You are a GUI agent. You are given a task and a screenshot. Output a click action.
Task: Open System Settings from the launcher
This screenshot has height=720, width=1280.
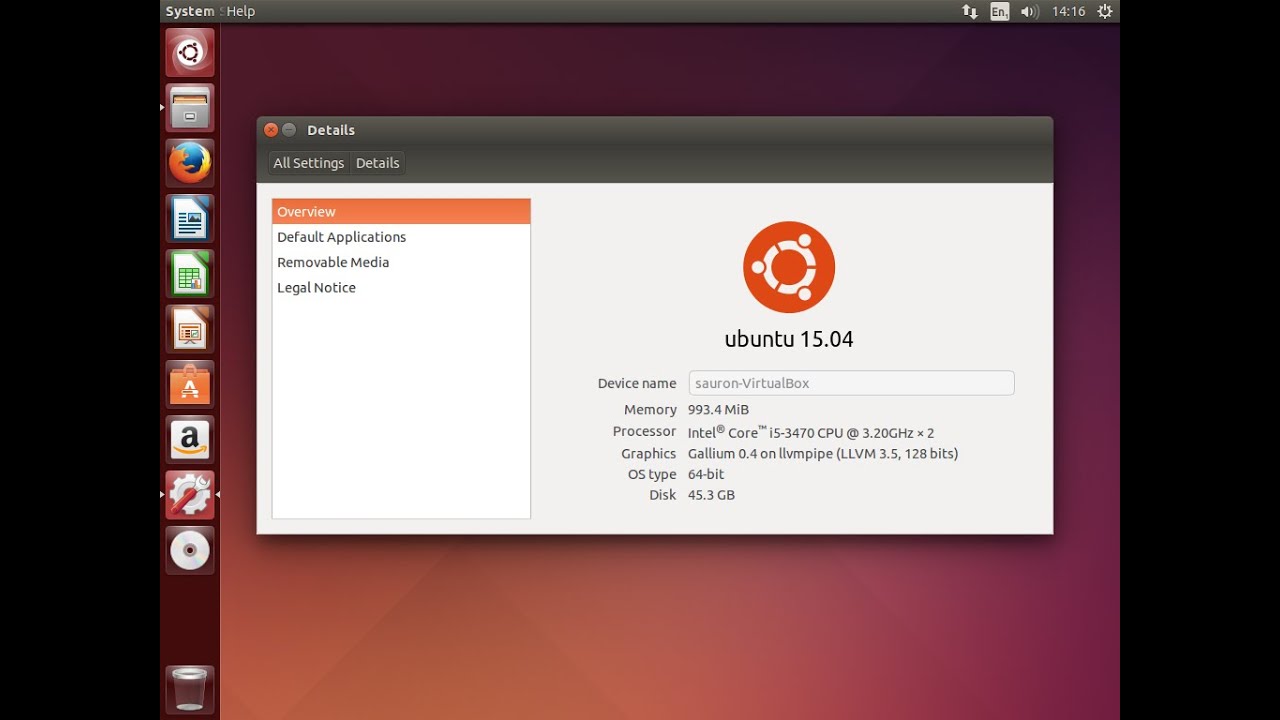pos(190,495)
